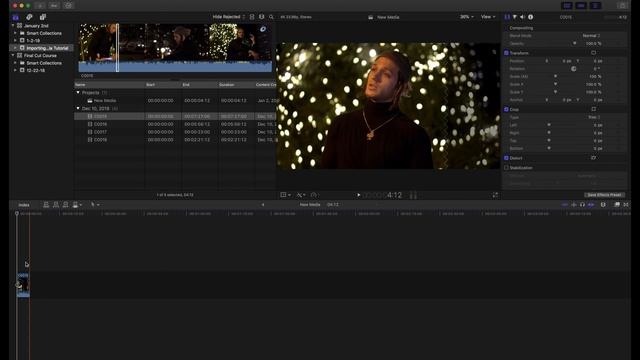The image size is (640, 360).
Task: Collapse the January 2nd library
Action: (x=13, y=26)
